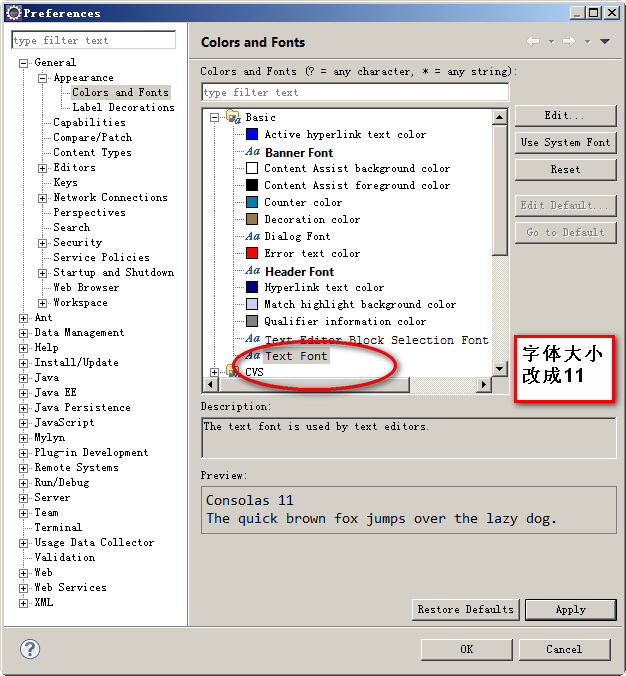Select Text Font in the list
Image resolution: width=626 pixels, height=676 pixels.
coord(295,356)
